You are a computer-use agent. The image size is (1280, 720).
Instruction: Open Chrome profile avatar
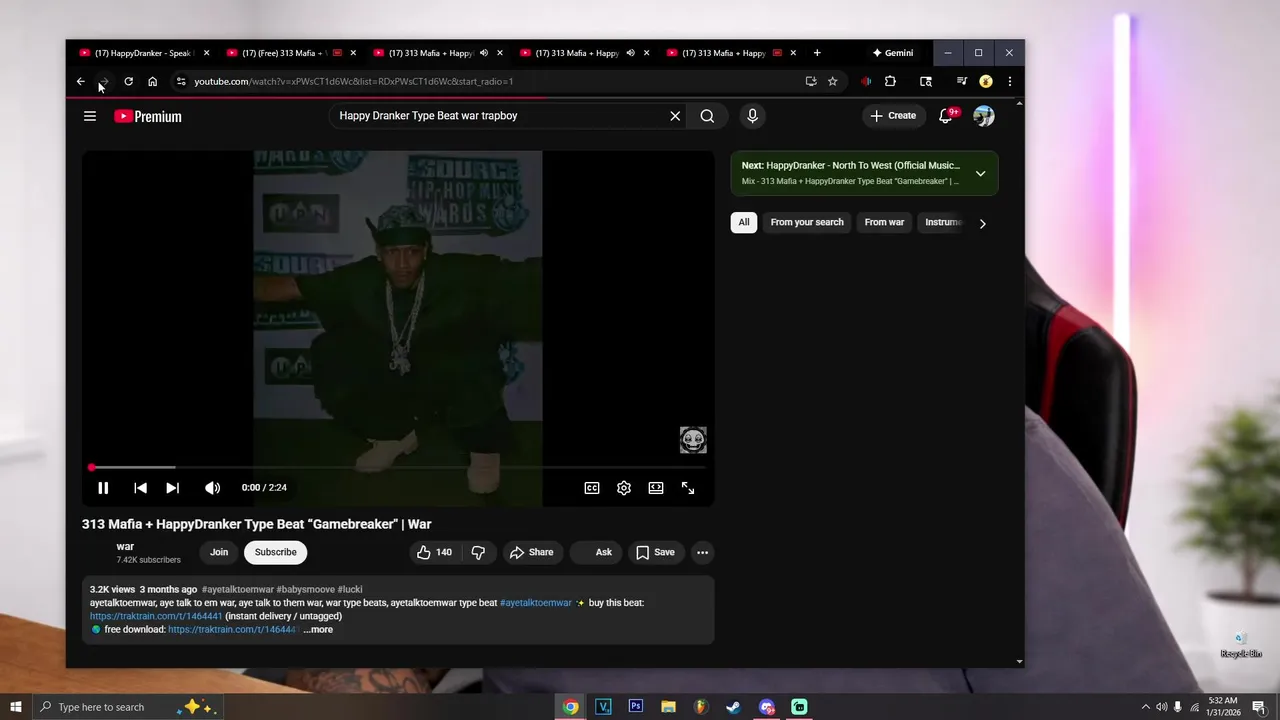985,81
